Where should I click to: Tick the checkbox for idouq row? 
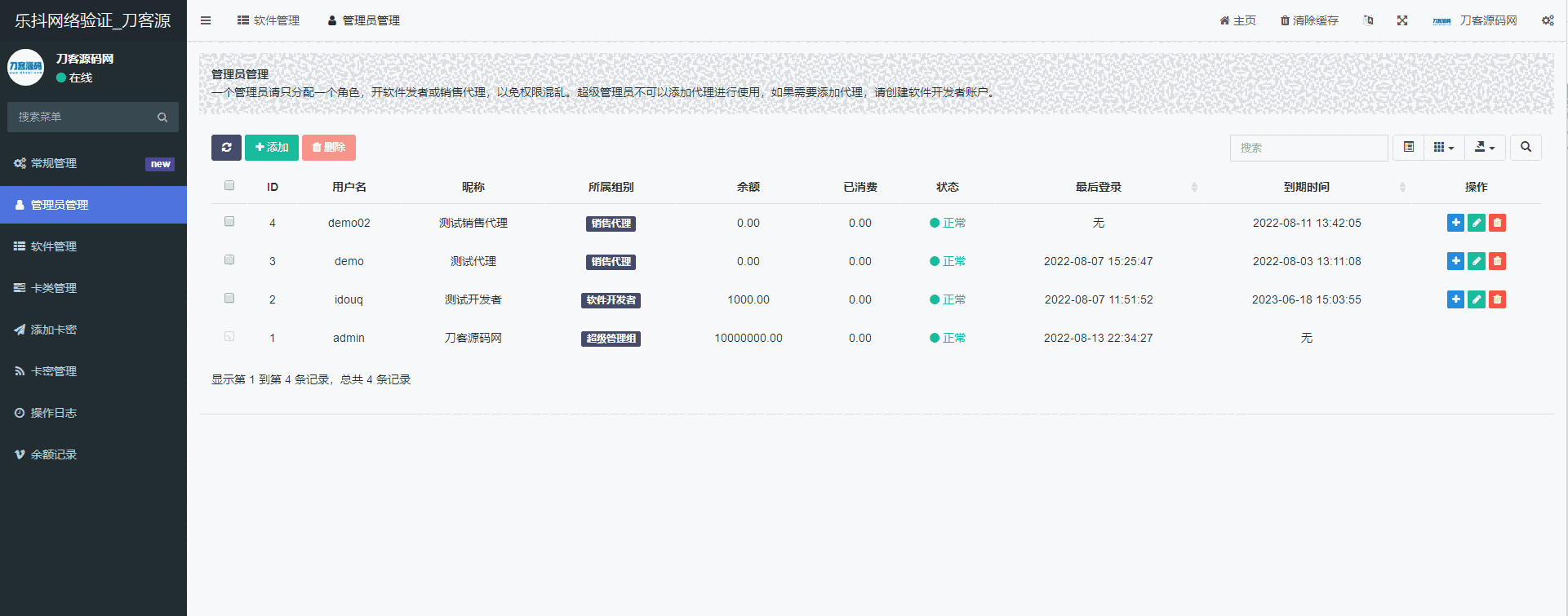(229, 299)
